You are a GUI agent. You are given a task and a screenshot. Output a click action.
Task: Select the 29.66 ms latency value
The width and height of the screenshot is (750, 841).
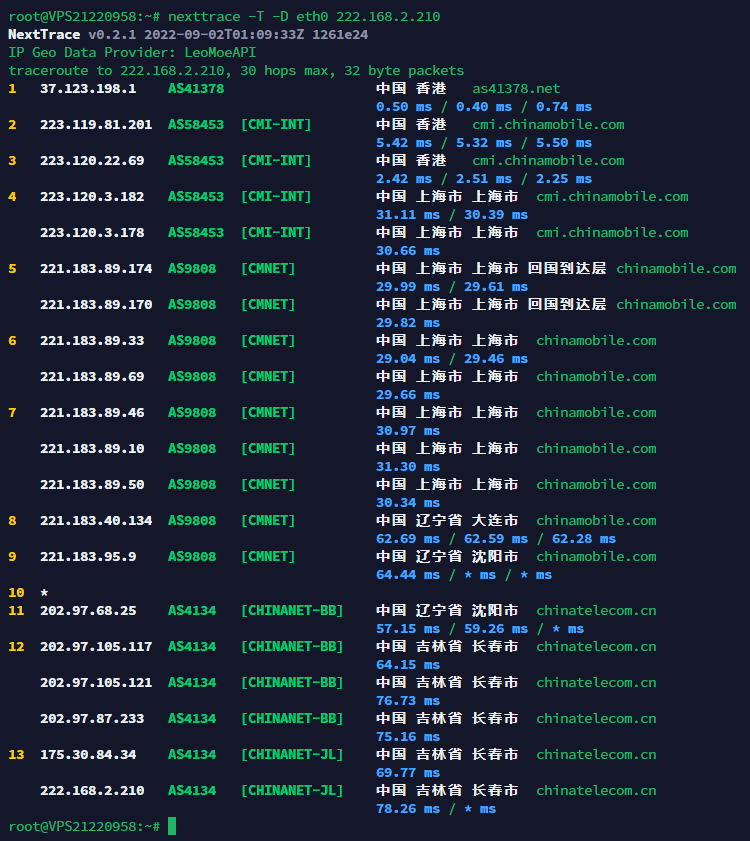(408, 395)
